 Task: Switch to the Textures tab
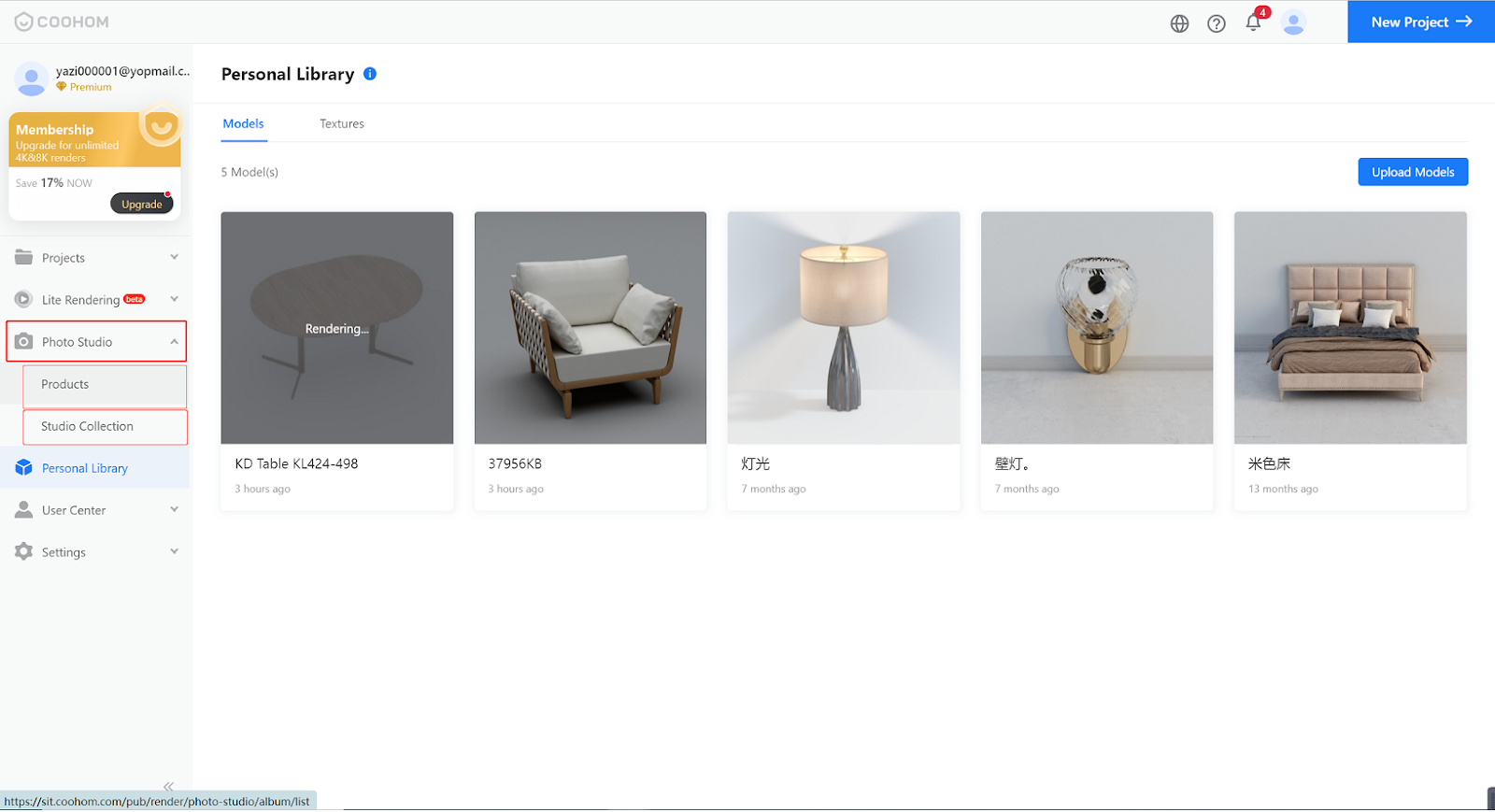click(342, 123)
